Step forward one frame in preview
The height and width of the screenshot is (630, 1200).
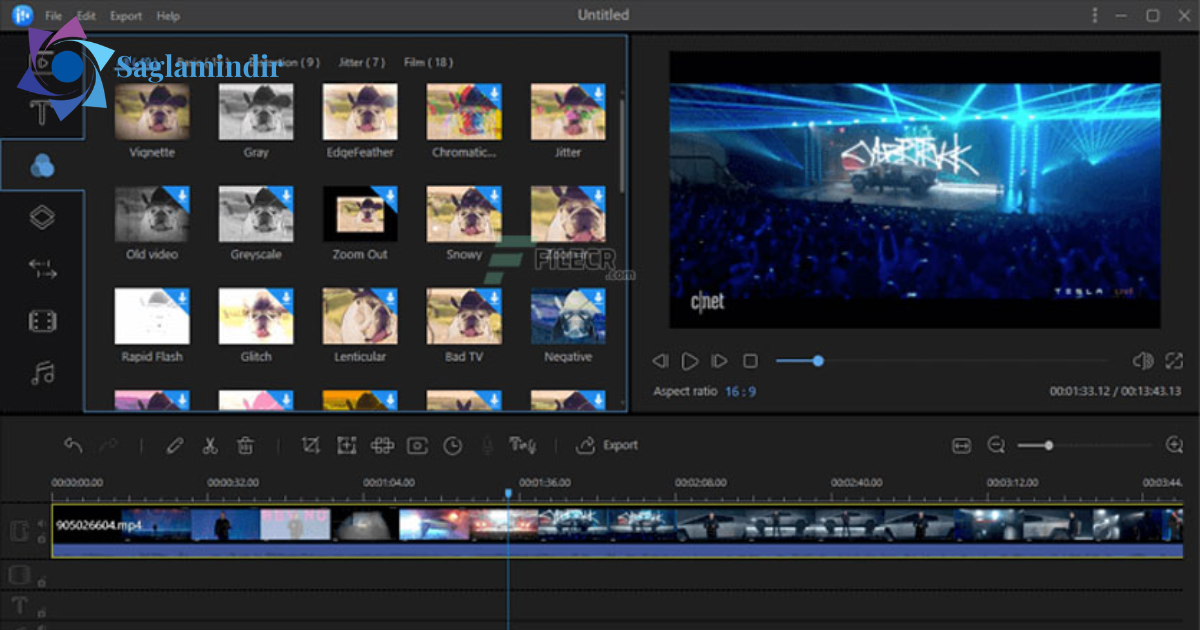tap(719, 361)
